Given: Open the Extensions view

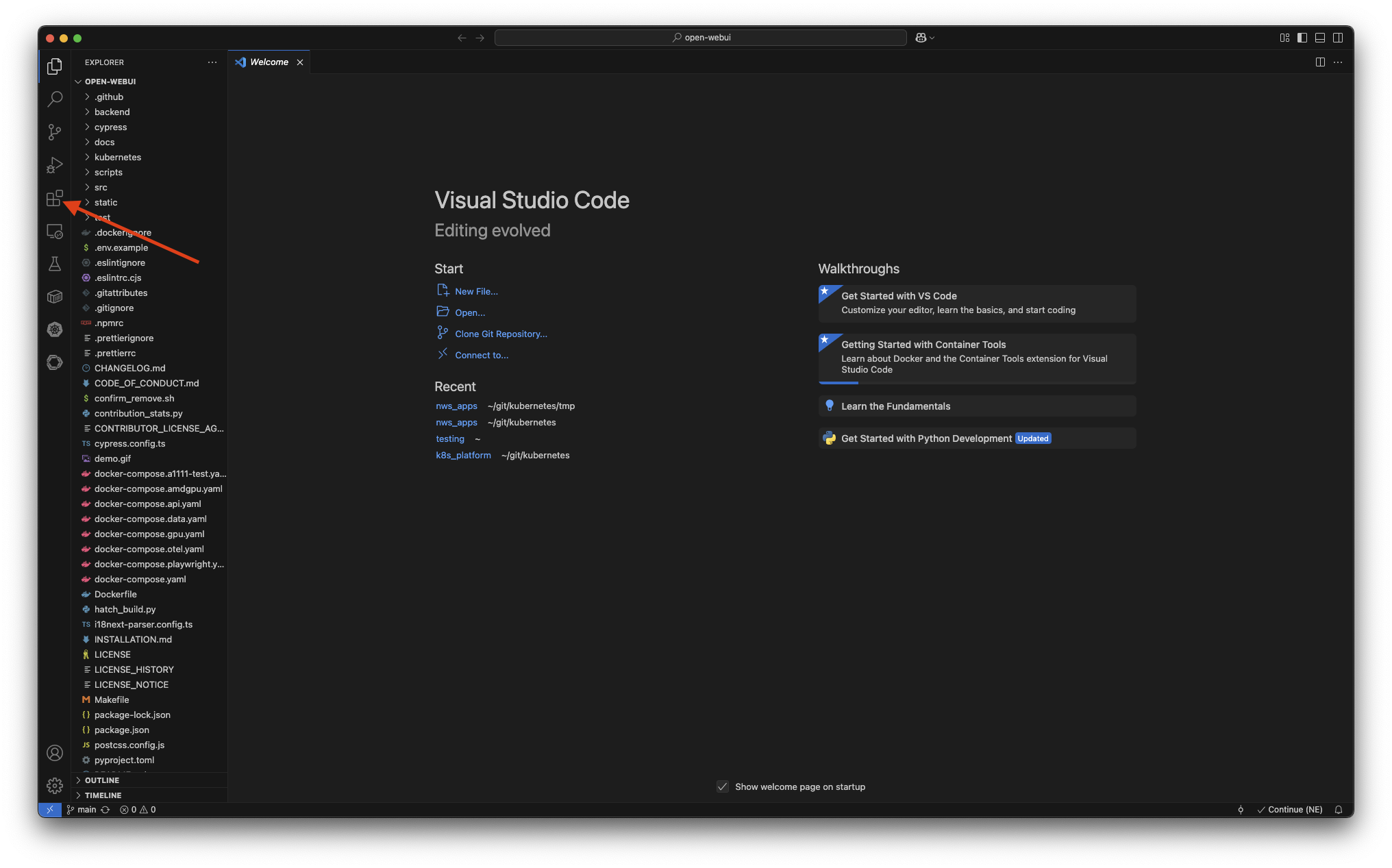Looking at the screenshot, I should point(55,198).
